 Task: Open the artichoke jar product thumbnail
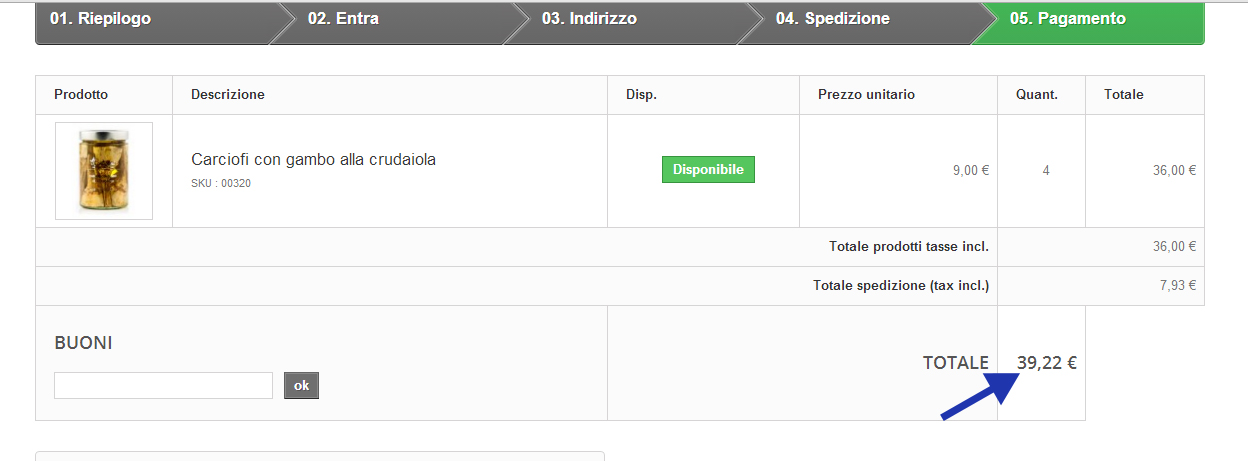pyautogui.click(x=104, y=171)
